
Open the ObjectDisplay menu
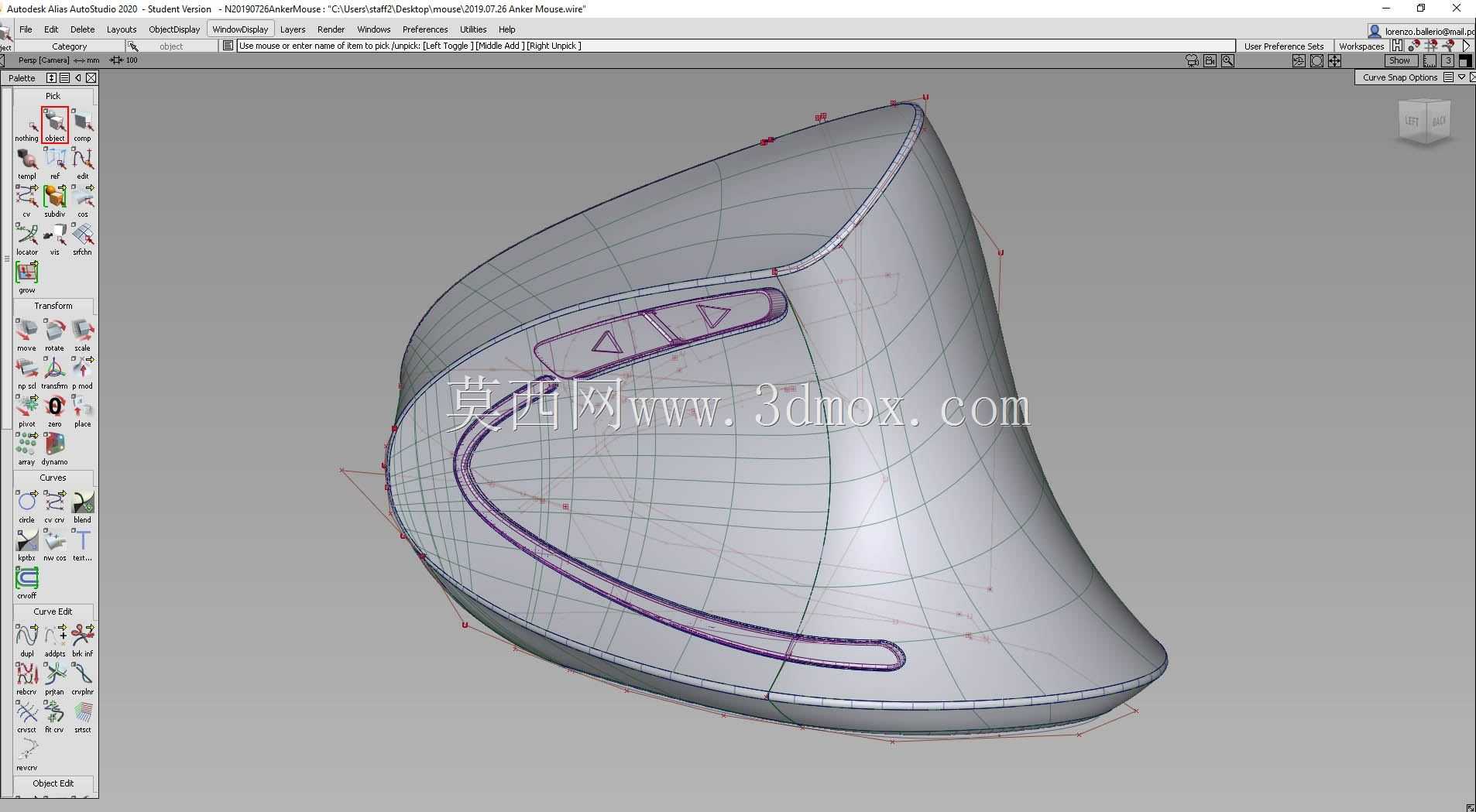tap(174, 29)
